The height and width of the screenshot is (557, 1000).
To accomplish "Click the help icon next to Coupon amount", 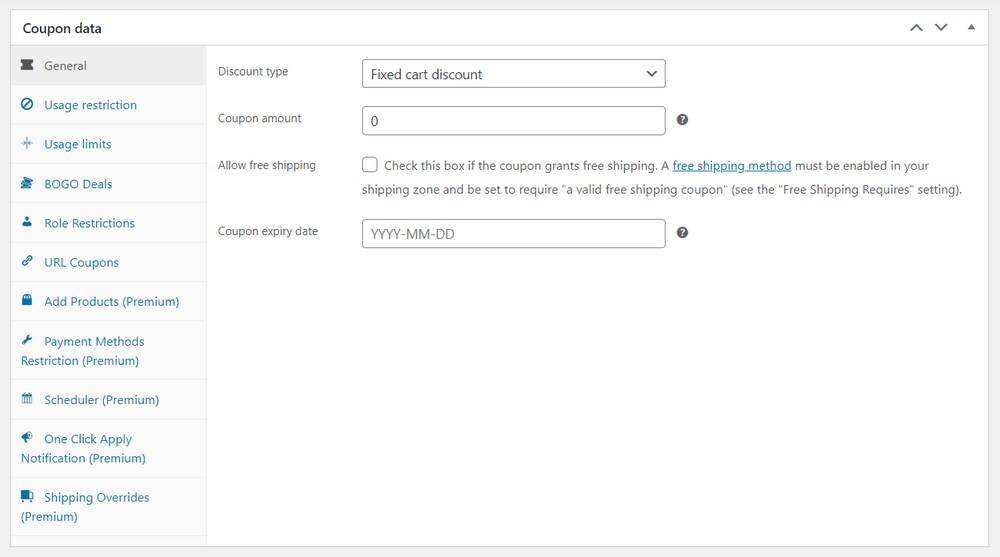I will point(682,119).
